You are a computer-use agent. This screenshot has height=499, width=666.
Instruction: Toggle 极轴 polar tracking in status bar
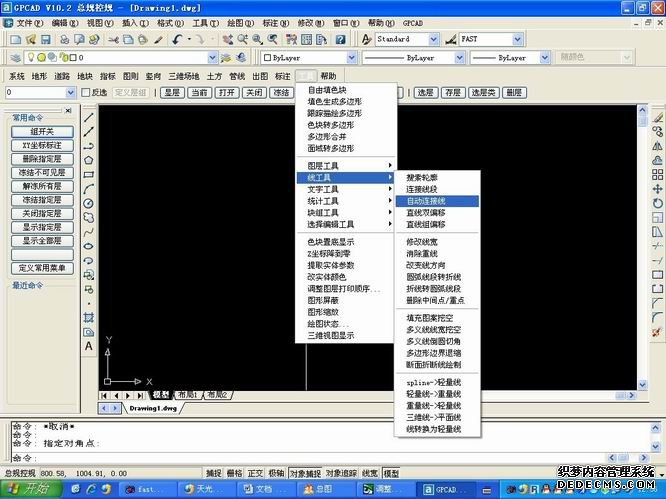coord(276,473)
